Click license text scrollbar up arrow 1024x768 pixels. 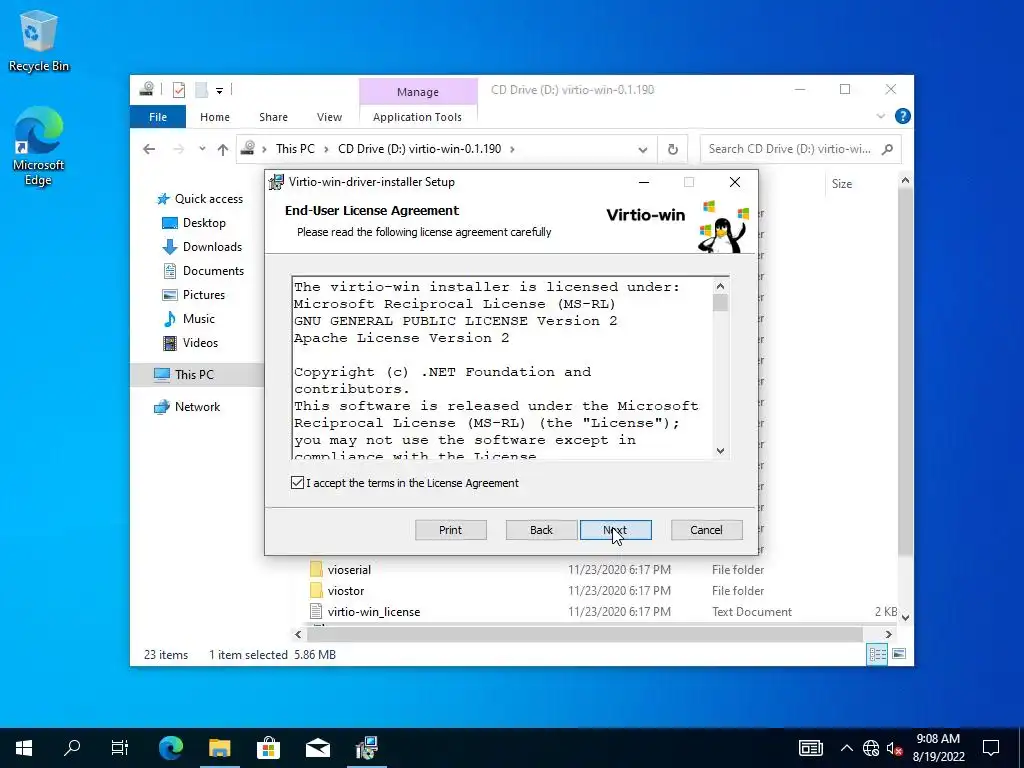coord(720,286)
